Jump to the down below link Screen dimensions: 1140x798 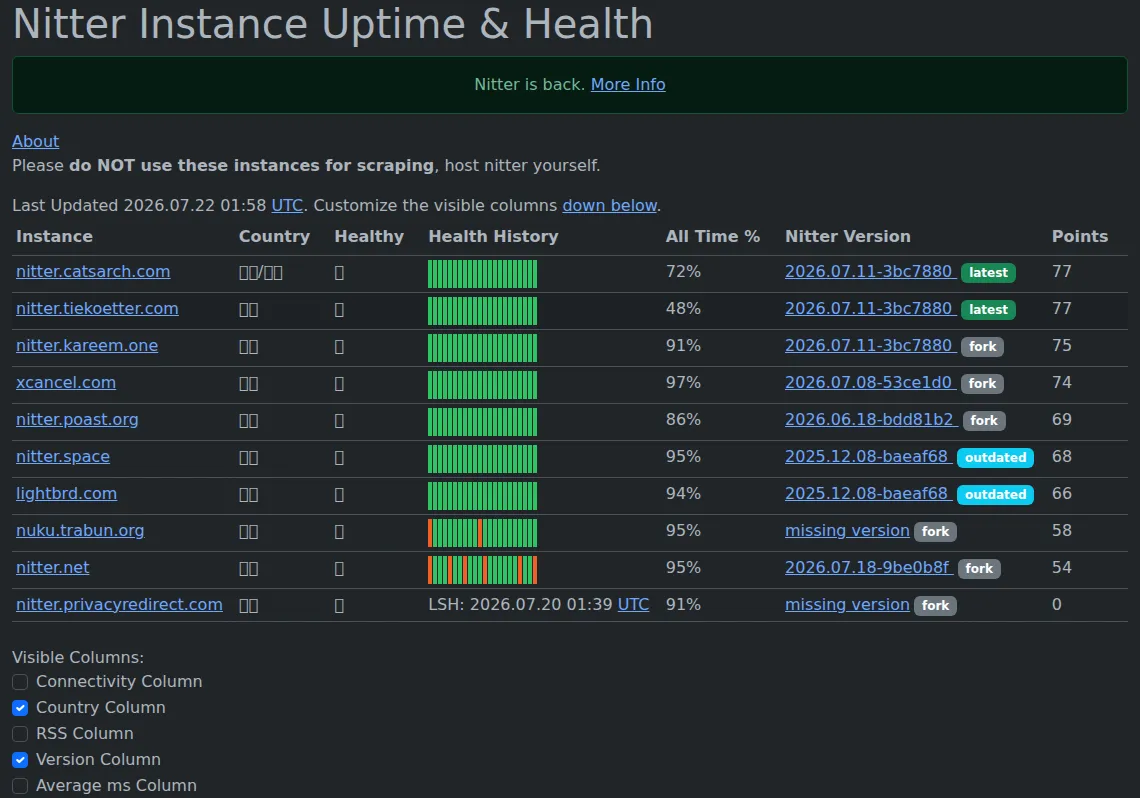[609, 206]
